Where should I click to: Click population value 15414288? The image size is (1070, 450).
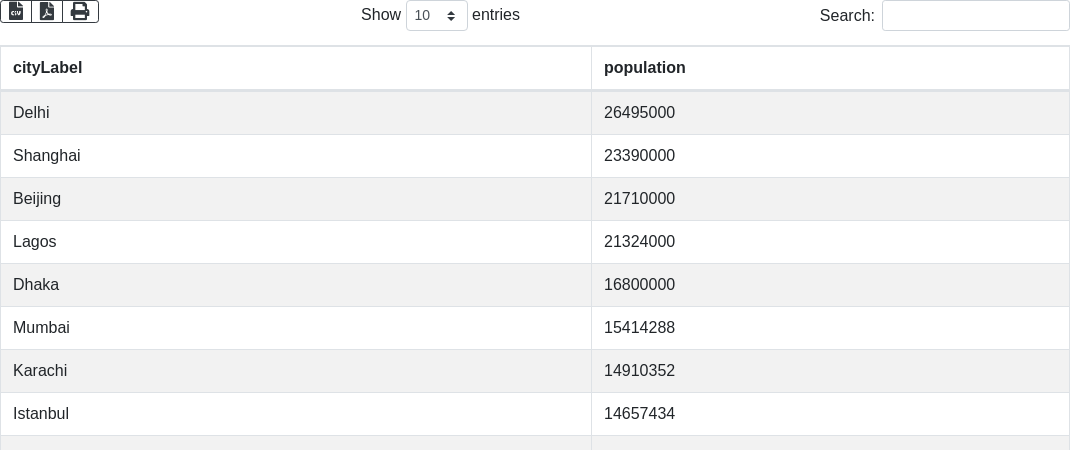coord(639,328)
